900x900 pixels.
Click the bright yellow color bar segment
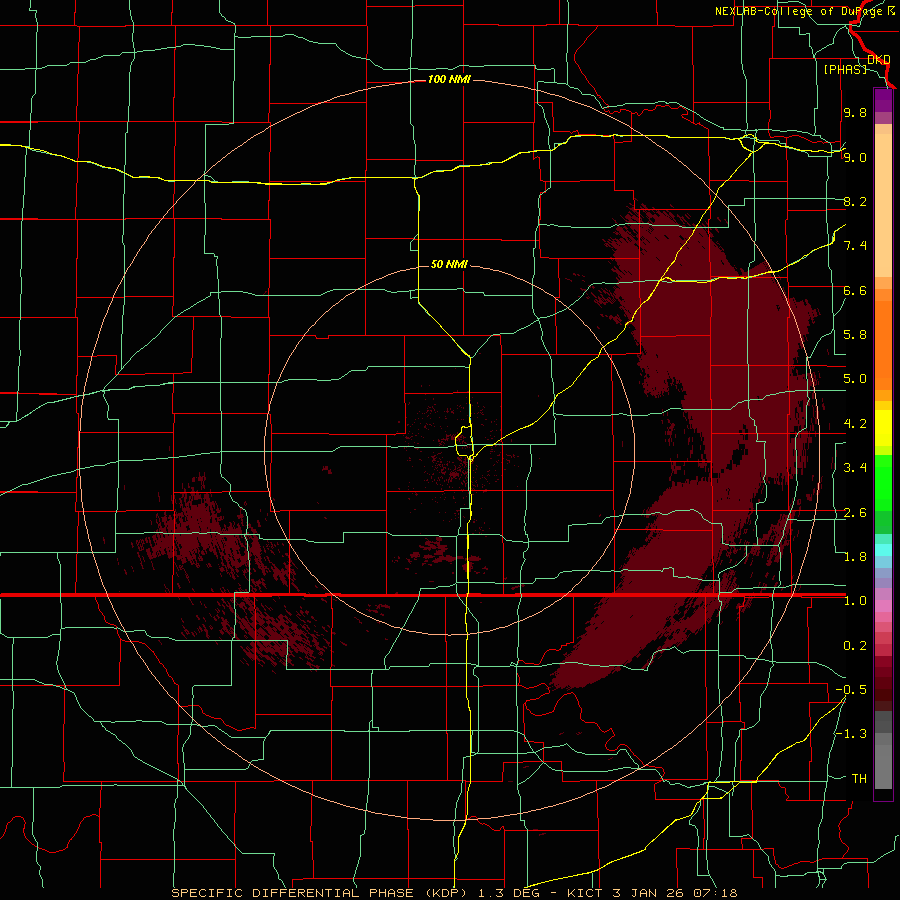[x=883, y=428]
